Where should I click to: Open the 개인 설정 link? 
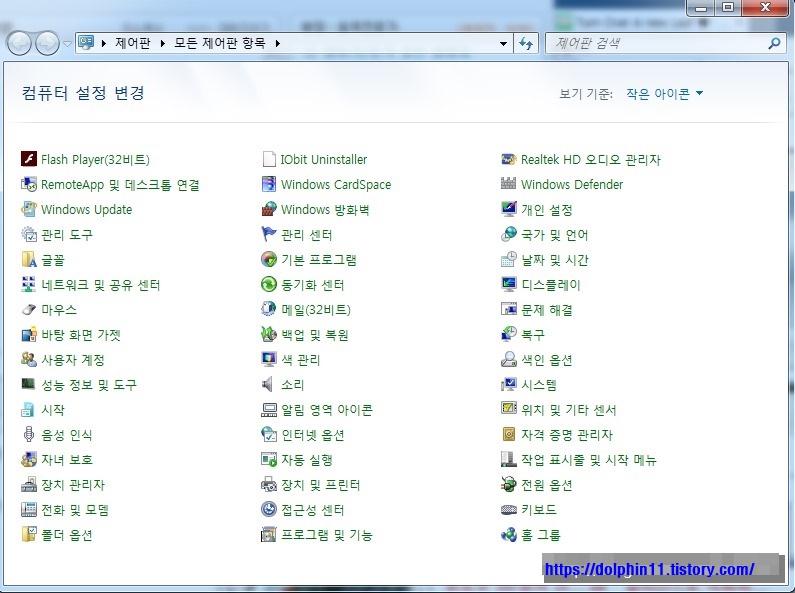click(x=547, y=210)
